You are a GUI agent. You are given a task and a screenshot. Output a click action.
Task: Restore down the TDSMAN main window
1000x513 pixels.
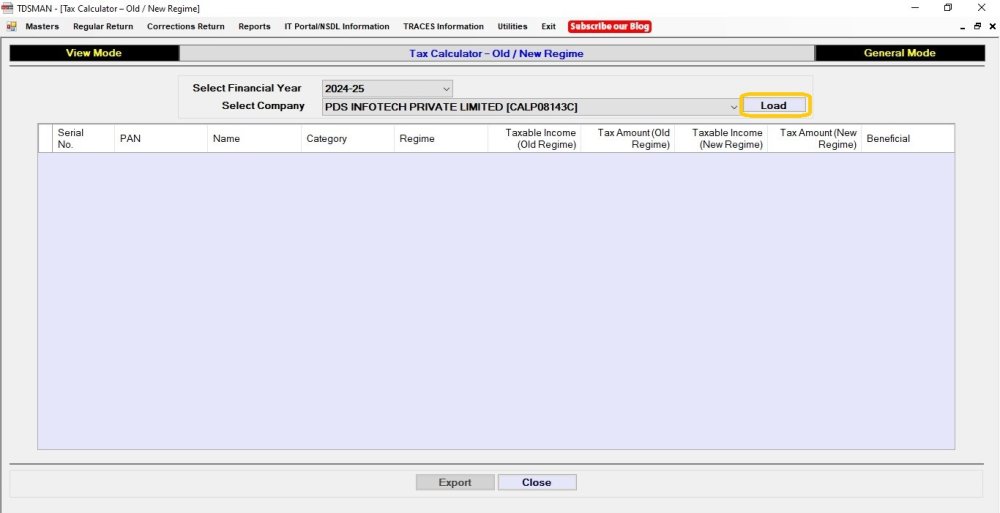coord(948,8)
